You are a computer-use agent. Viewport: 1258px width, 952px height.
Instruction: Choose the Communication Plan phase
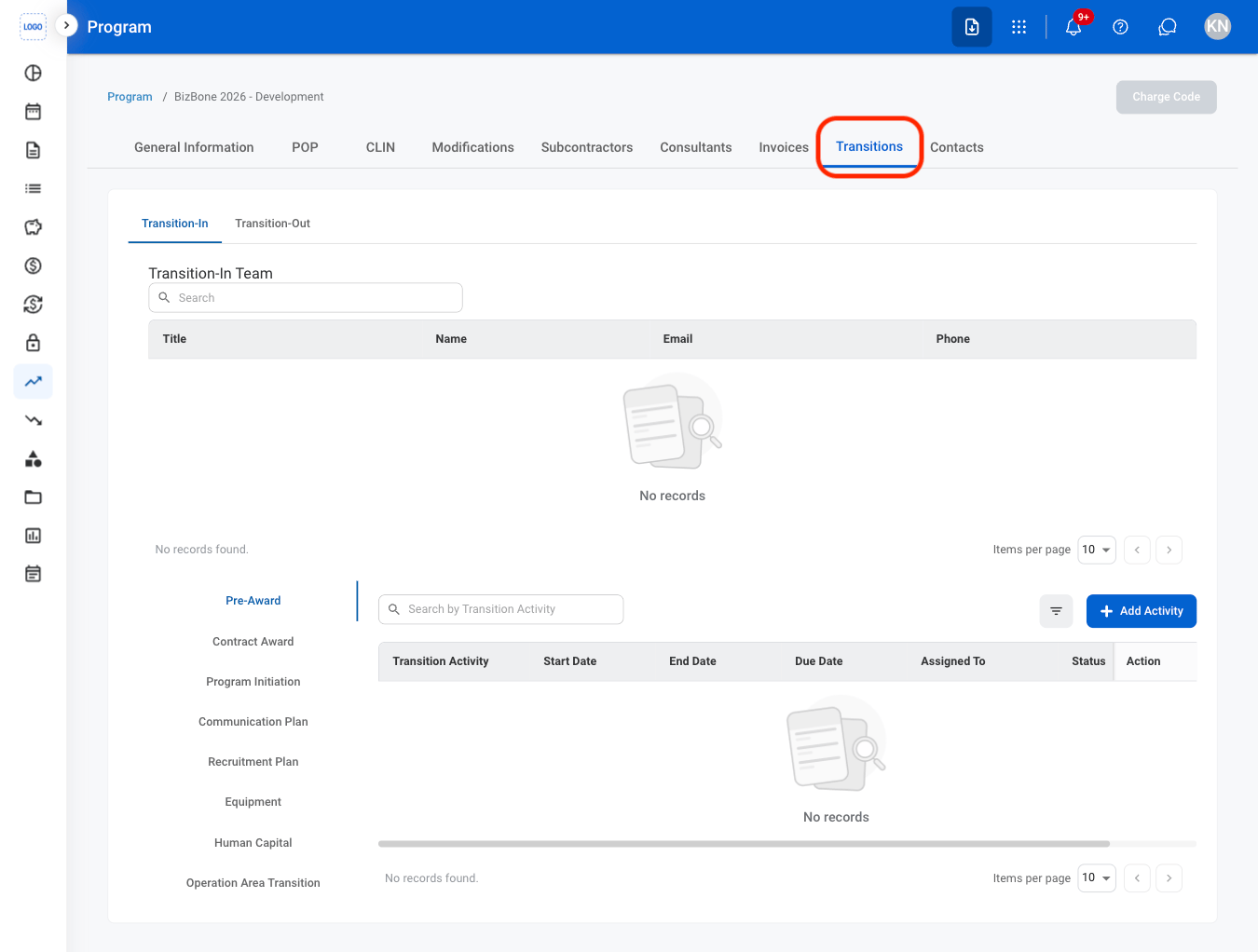[253, 722]
